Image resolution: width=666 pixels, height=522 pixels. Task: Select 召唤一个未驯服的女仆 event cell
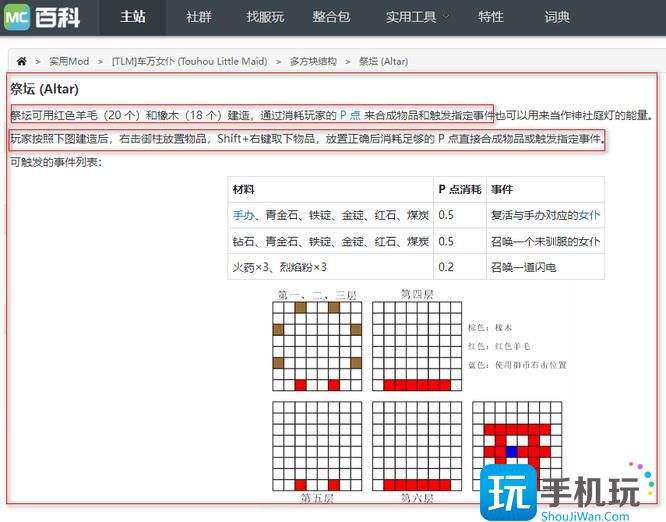pyautogui.click(x=545, y=241)
